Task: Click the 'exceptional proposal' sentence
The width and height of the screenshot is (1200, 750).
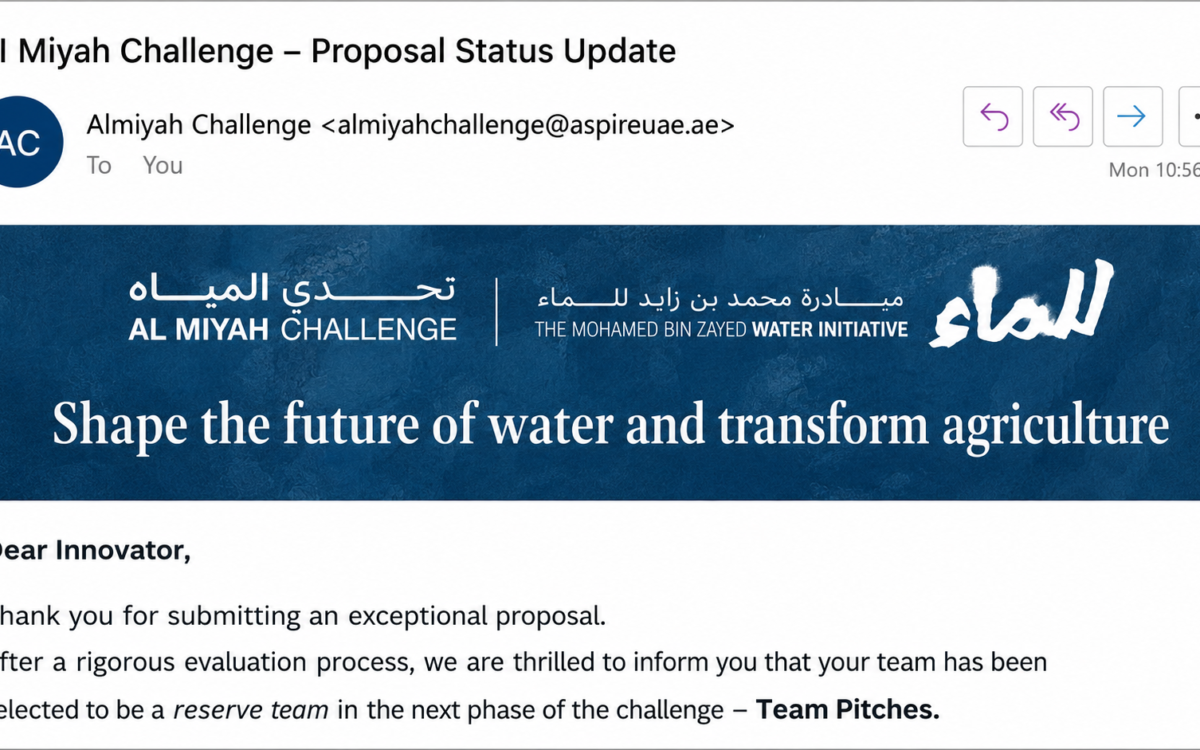Action: coord(303,616)
